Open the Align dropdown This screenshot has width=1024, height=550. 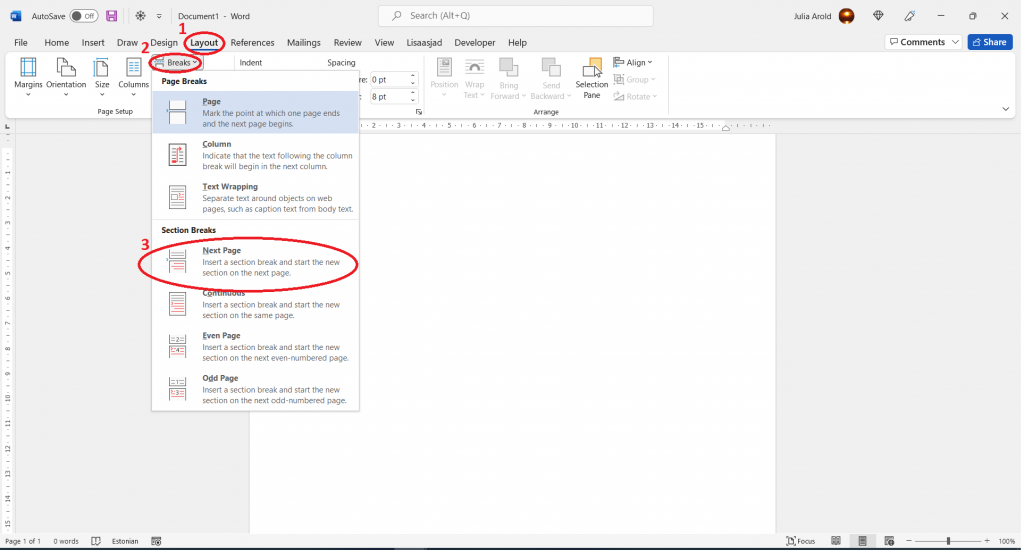[633, 62]
